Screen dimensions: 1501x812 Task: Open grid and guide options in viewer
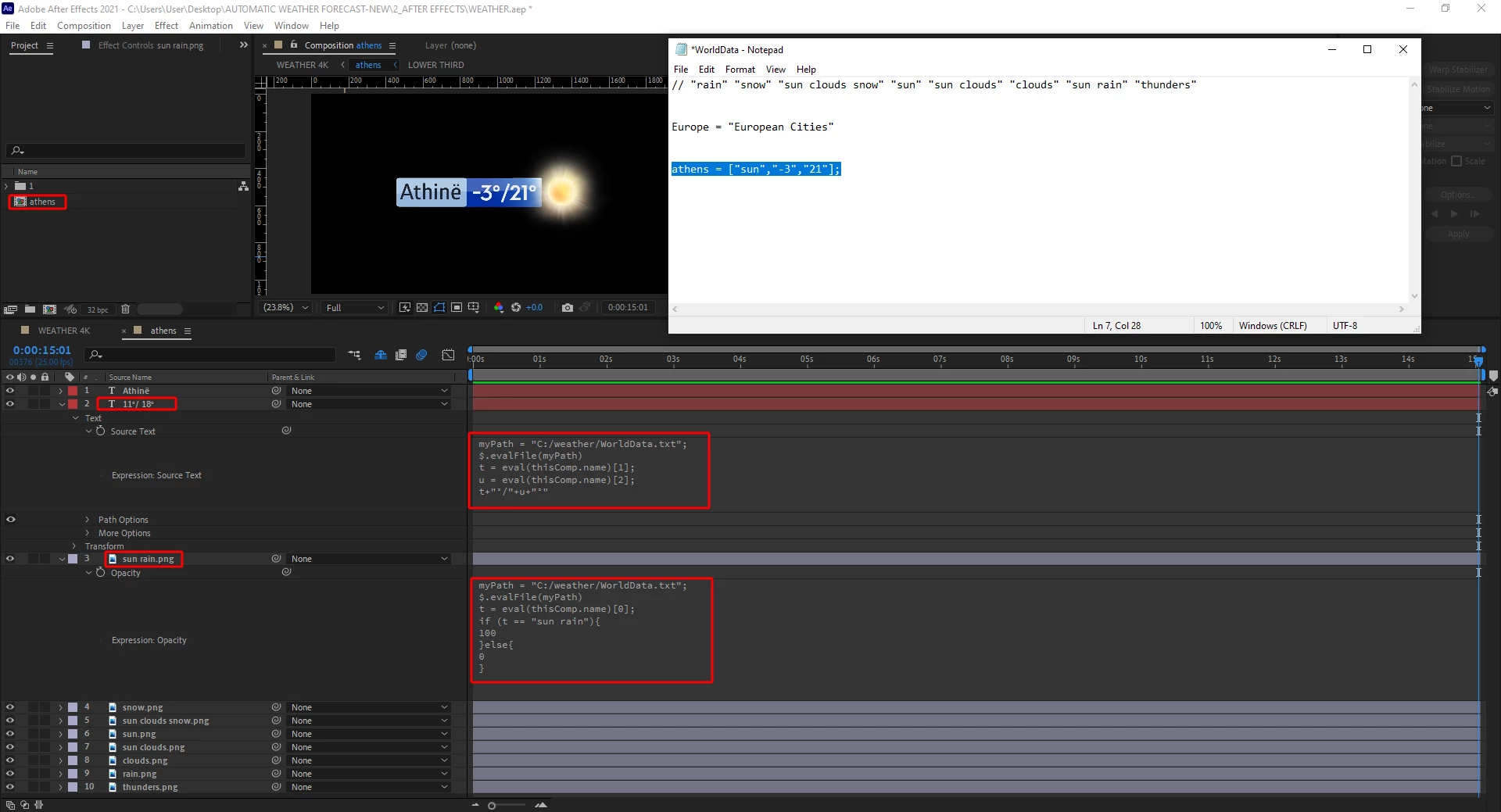click(474, 308)
